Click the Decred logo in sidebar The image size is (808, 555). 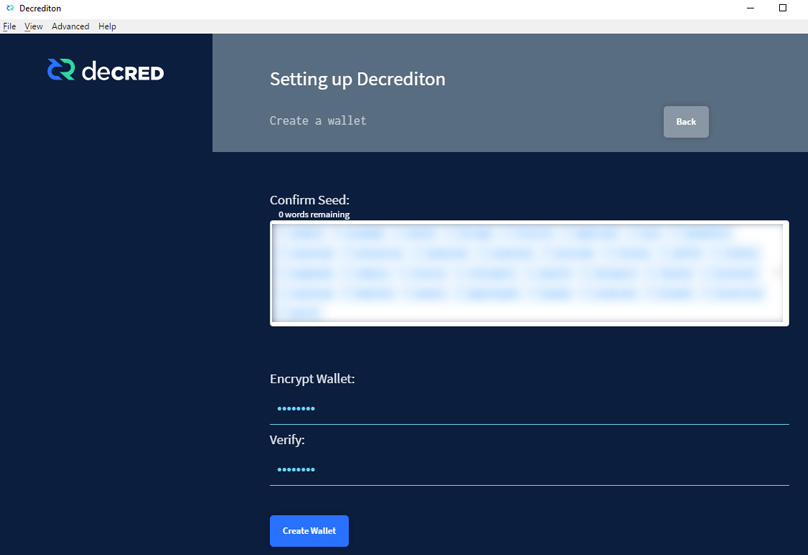[x=106, y=70]
